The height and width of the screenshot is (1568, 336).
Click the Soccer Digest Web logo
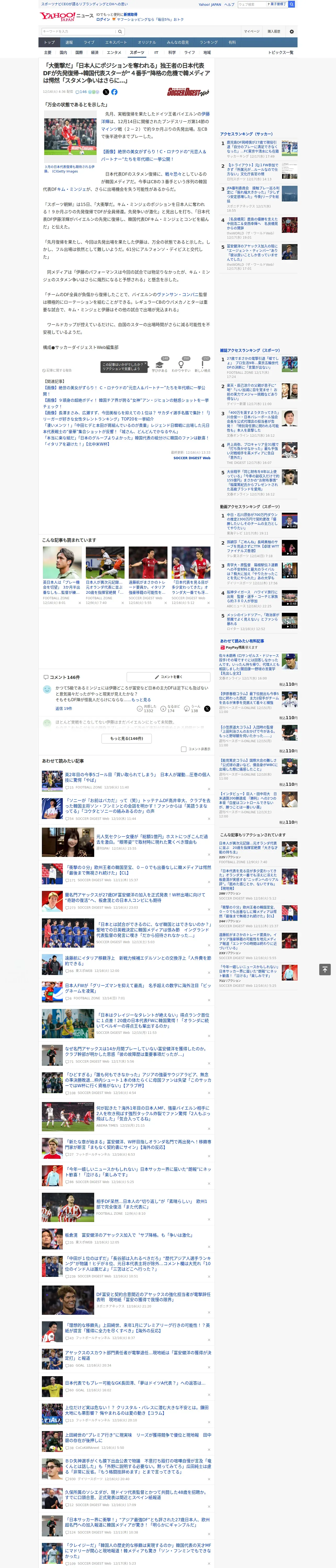[188, 92]
